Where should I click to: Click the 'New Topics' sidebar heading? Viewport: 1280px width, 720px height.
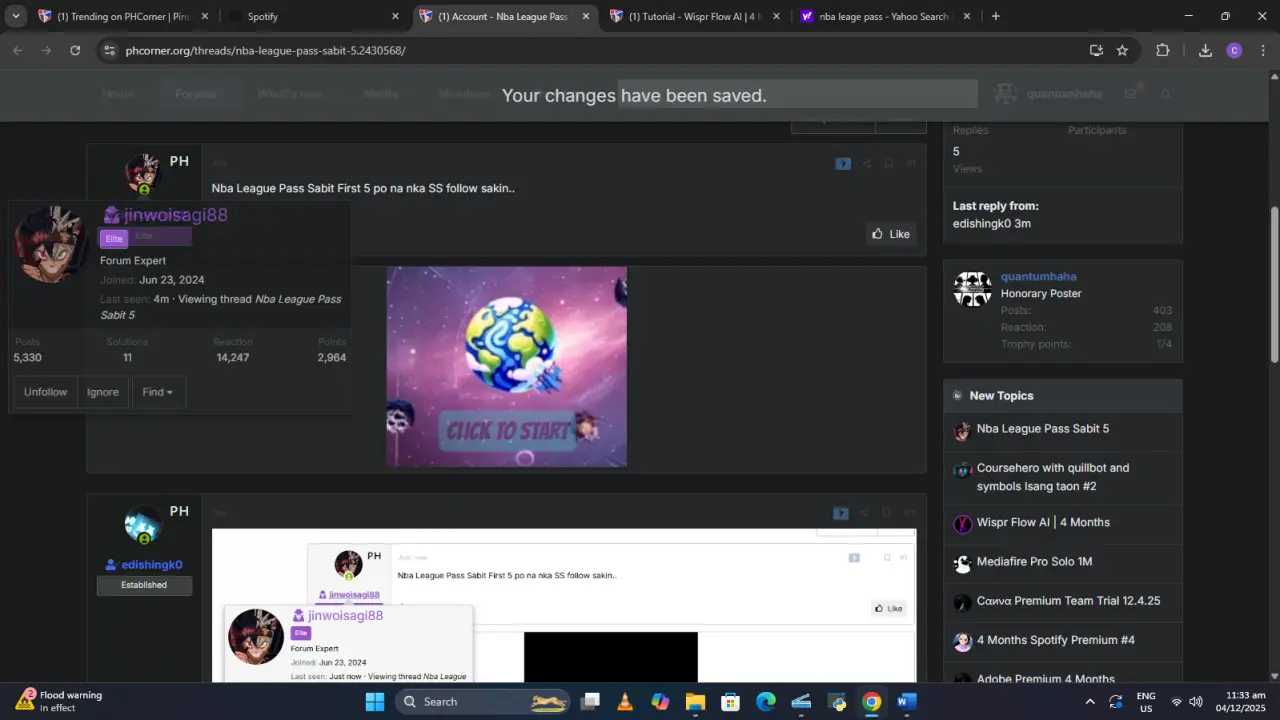(1001, 396)
